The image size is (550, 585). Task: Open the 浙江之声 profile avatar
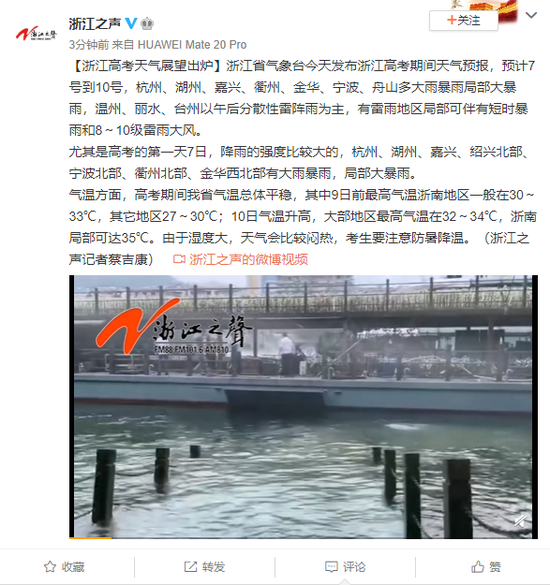(x=36, y=34)
